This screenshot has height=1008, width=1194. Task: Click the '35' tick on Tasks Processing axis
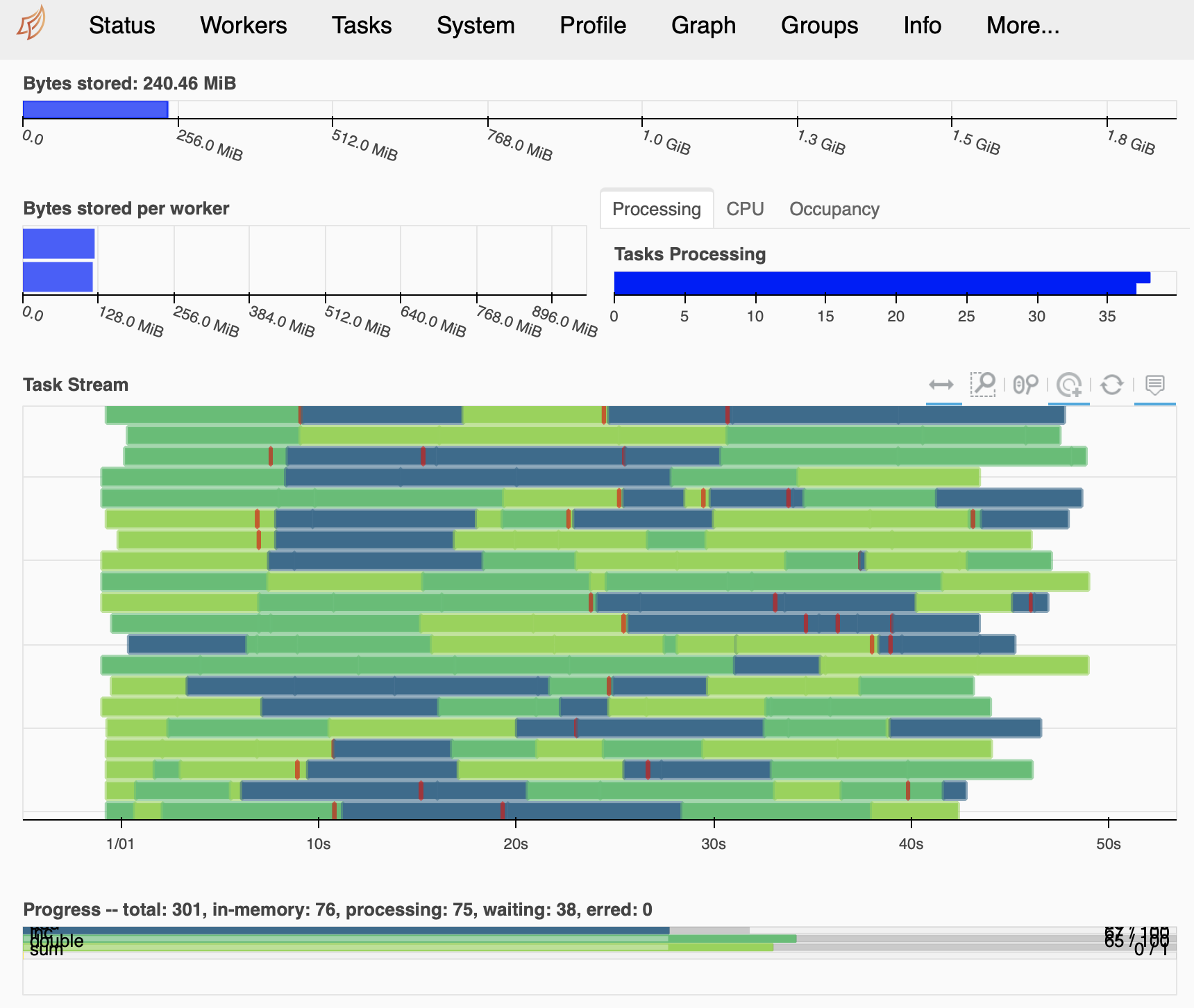click(1107, 316)
